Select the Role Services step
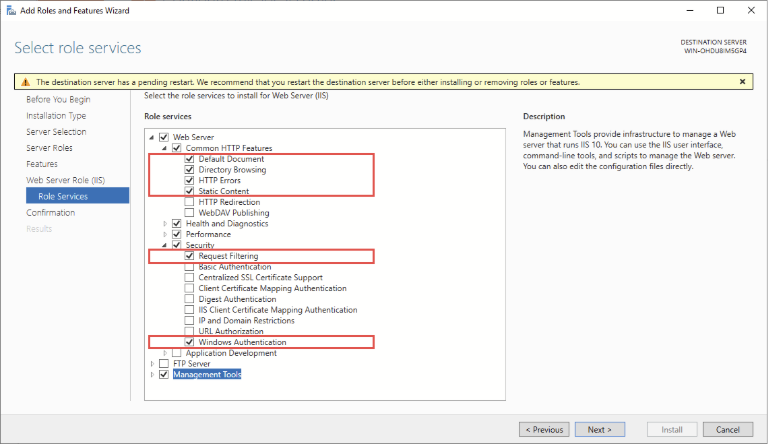The width and height of the screenshot is (768, 444). coord(77,196)
